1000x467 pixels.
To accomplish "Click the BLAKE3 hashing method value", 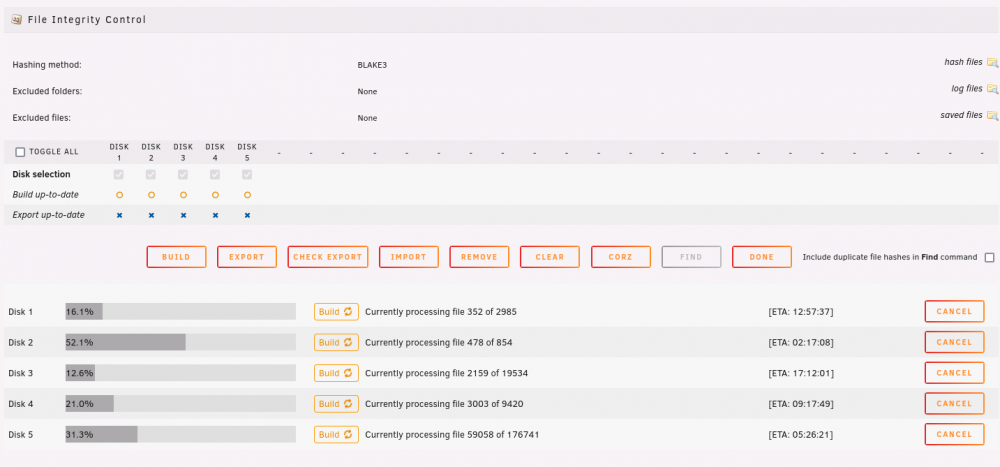I will tap(372, 65).
